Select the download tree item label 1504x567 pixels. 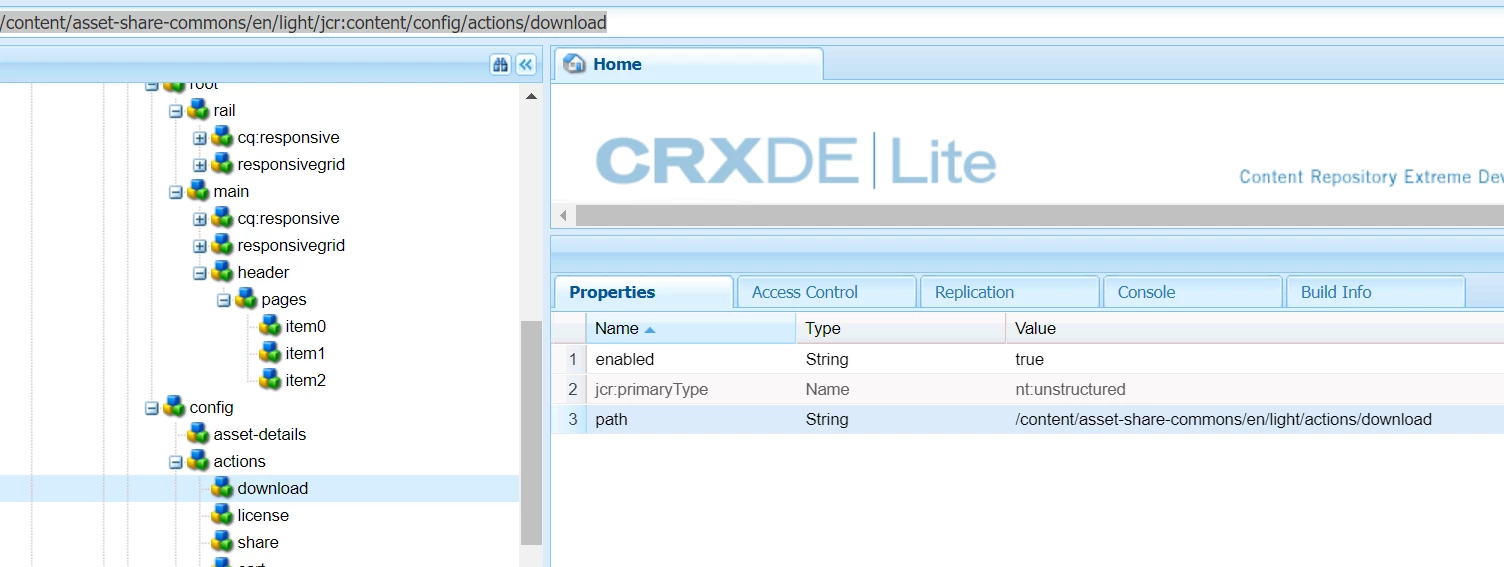click(273, 488)
